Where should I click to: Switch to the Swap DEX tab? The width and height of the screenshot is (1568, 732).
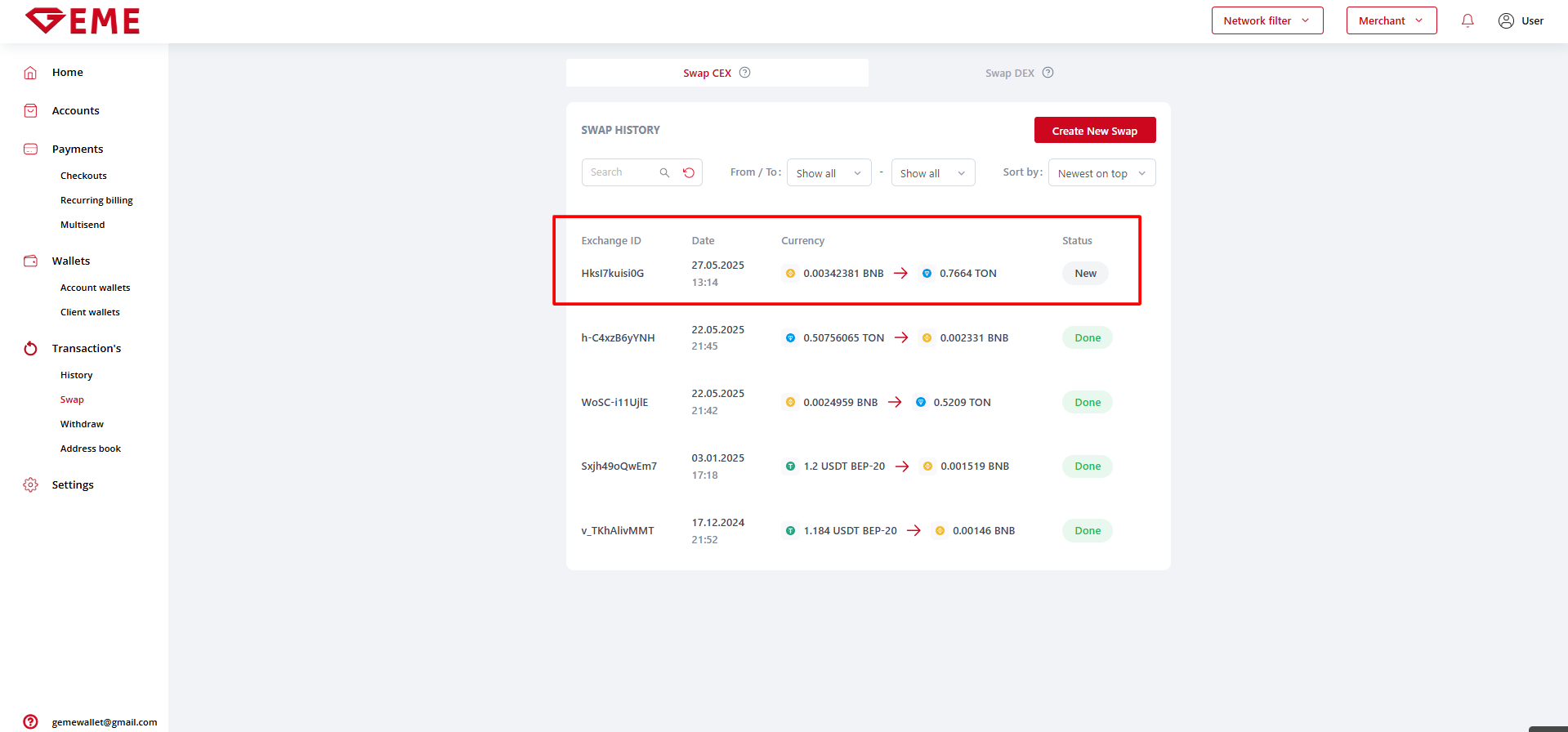(x=1009, y=74)
